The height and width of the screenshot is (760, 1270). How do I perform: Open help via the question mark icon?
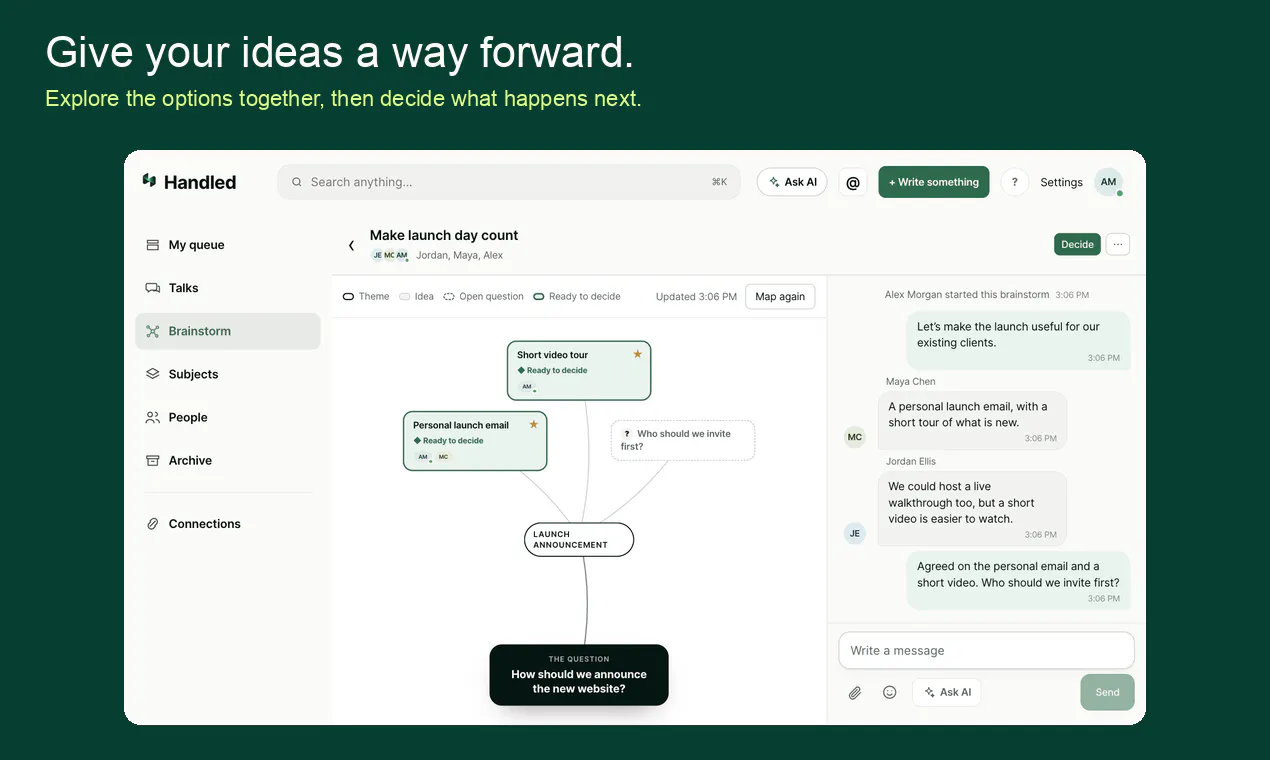coord(1014,182)
